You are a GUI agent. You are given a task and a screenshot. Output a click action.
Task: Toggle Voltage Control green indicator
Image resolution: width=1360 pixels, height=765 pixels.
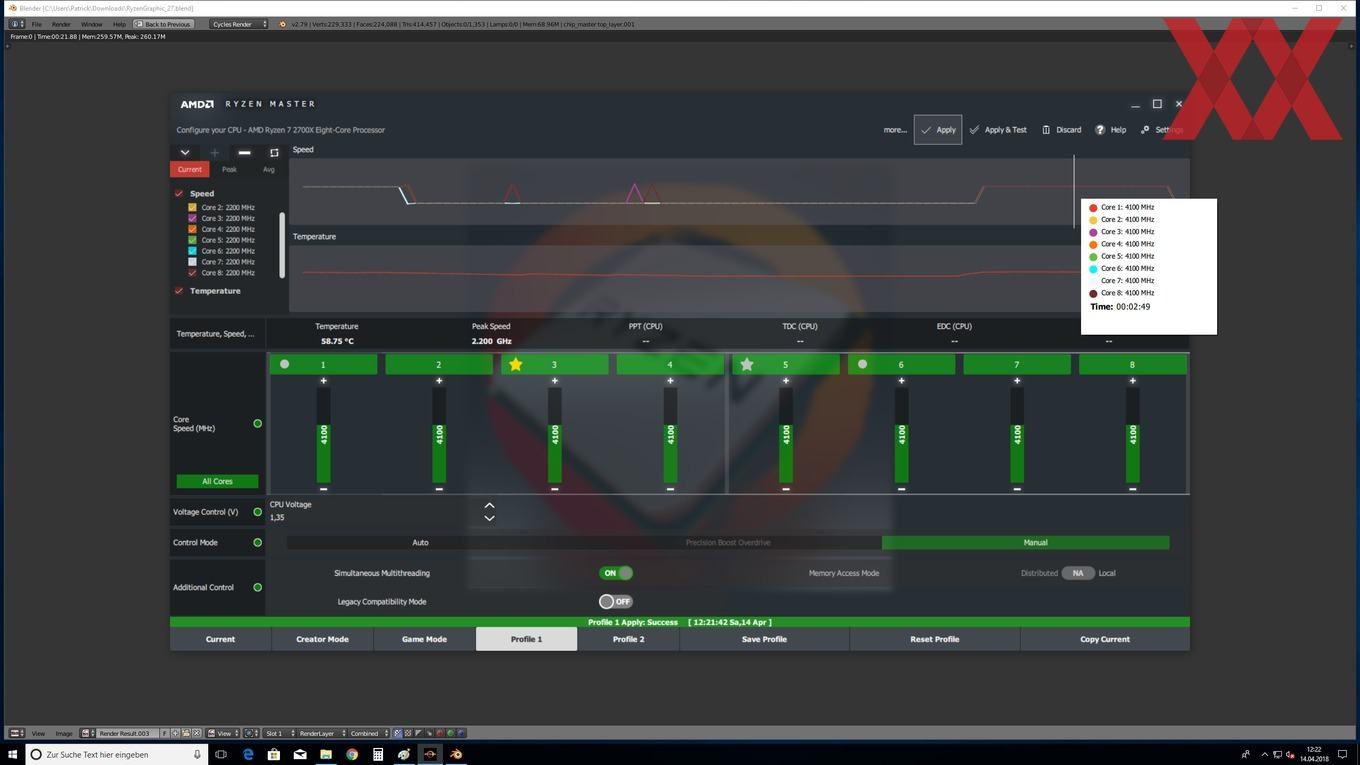point(257,512)
